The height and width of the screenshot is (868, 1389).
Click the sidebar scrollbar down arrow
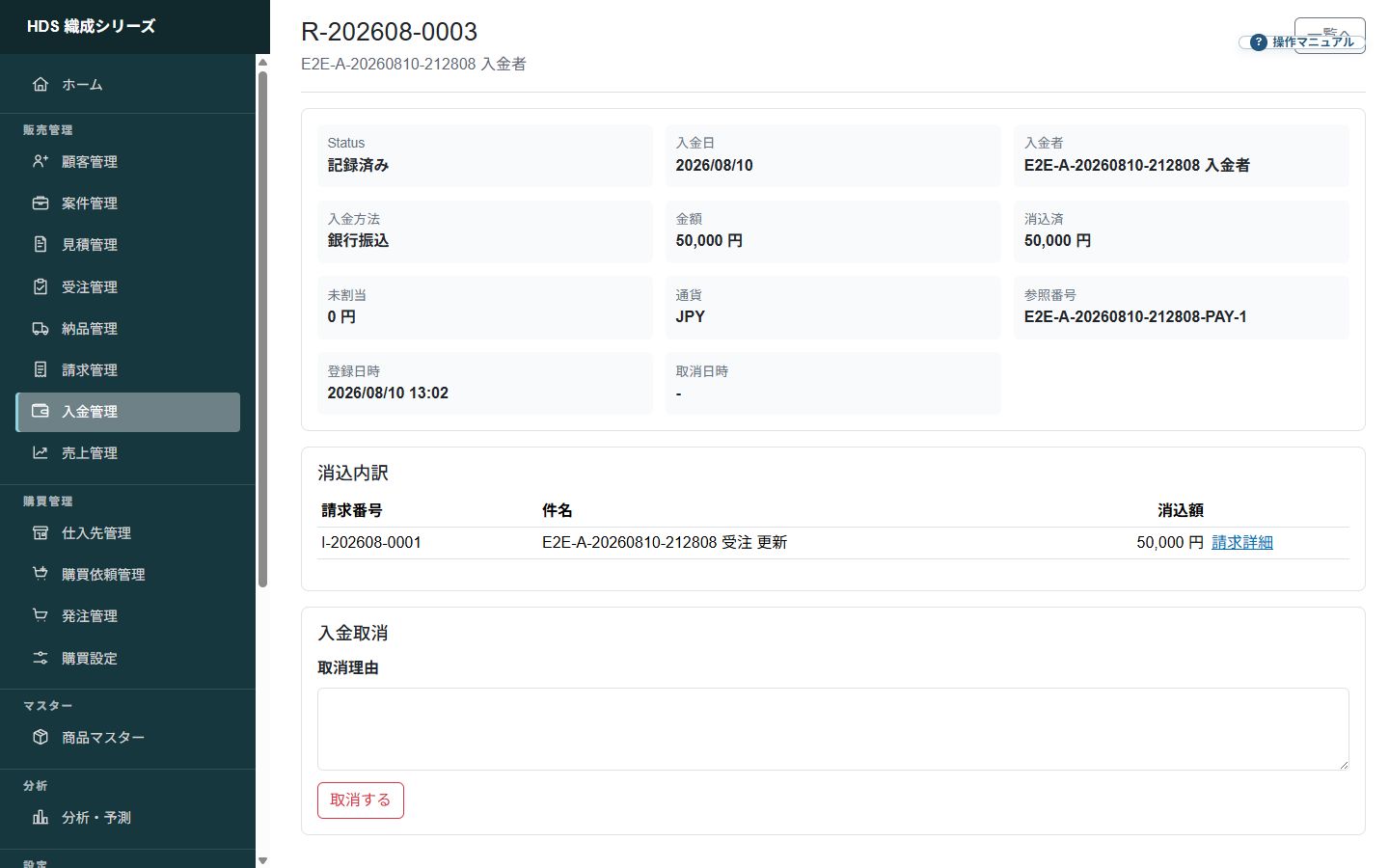pos(262,860)
